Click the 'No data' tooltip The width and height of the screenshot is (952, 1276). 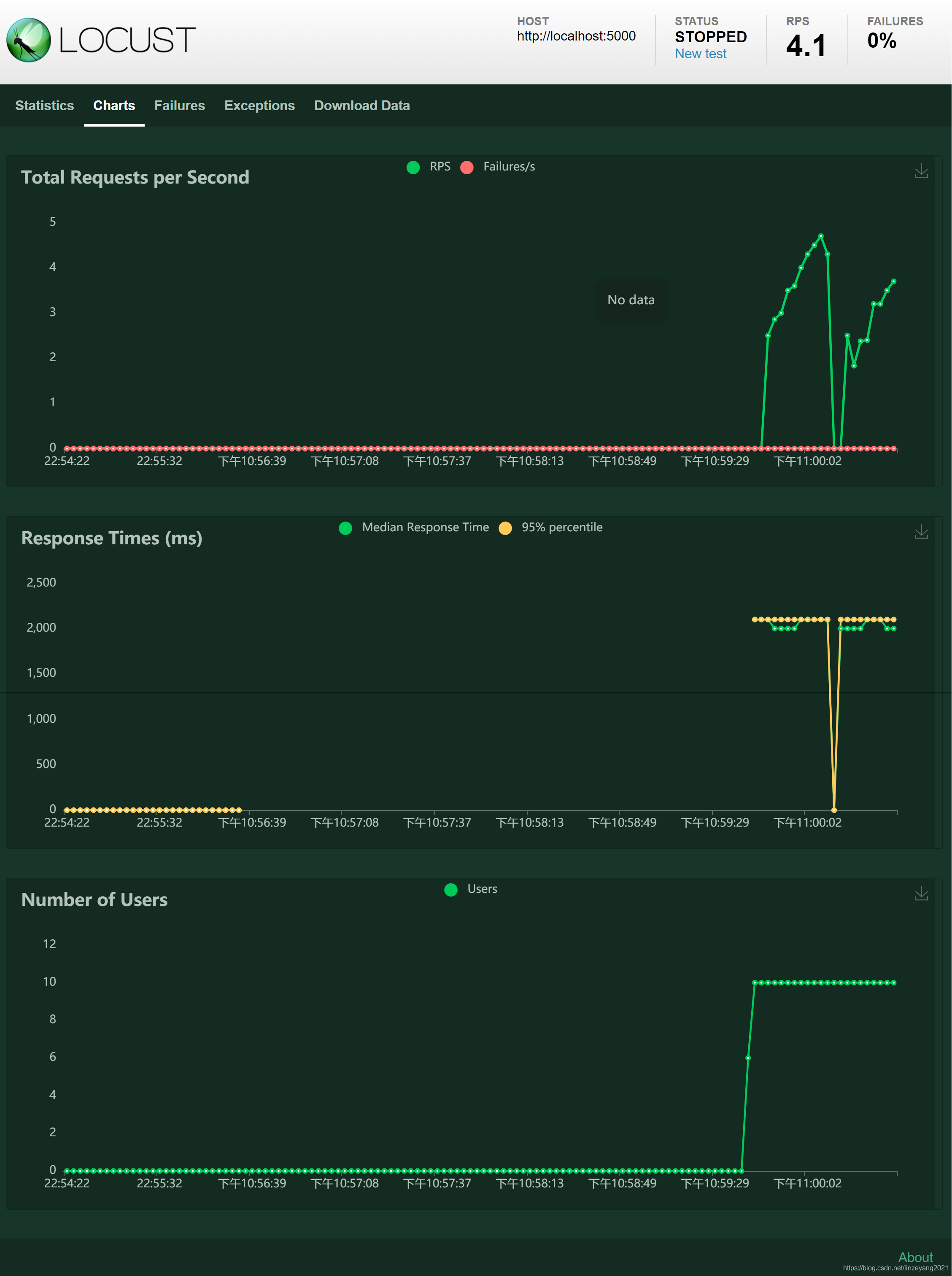tap(631, 300)
